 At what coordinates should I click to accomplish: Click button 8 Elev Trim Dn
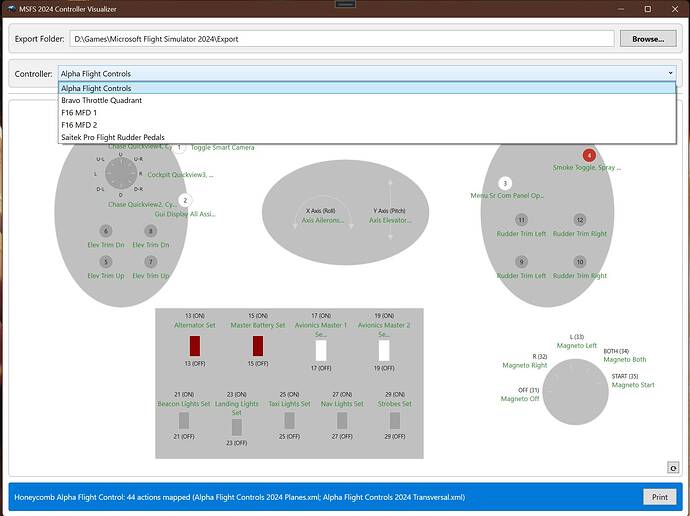pyautogui.click(x=150, y=231)
